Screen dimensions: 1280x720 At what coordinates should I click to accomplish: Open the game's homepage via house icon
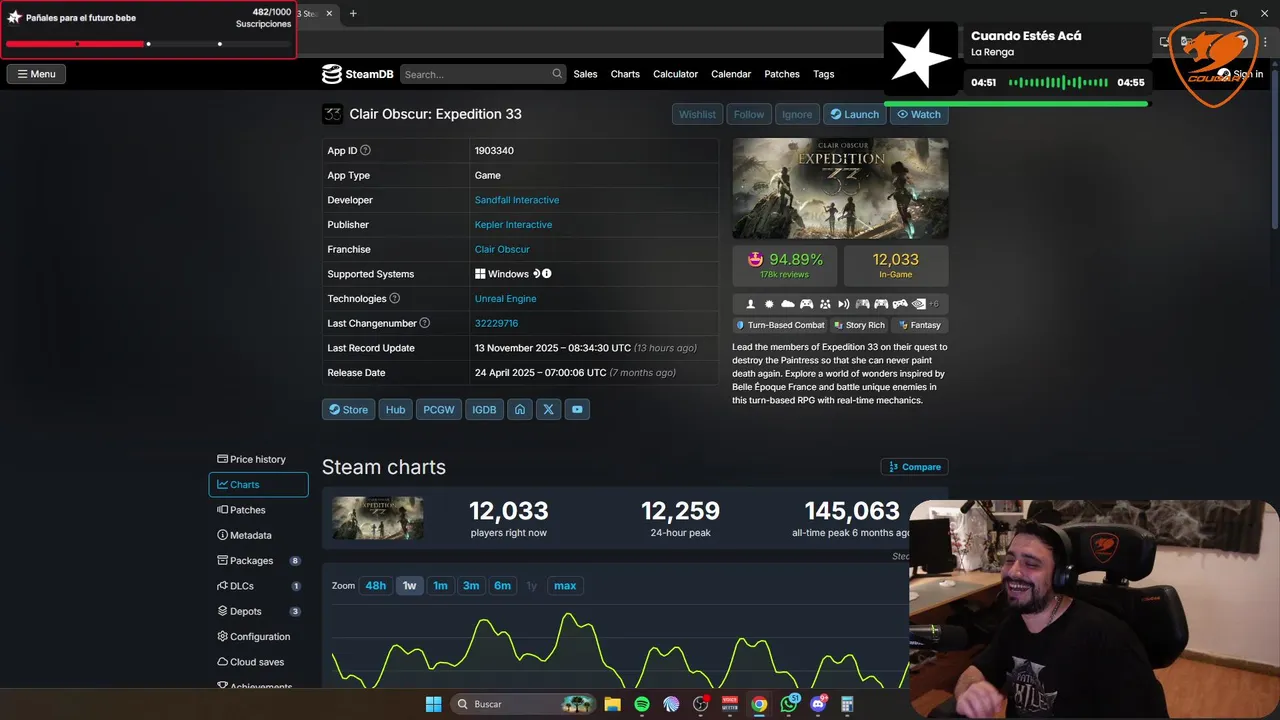click(519, 409)
